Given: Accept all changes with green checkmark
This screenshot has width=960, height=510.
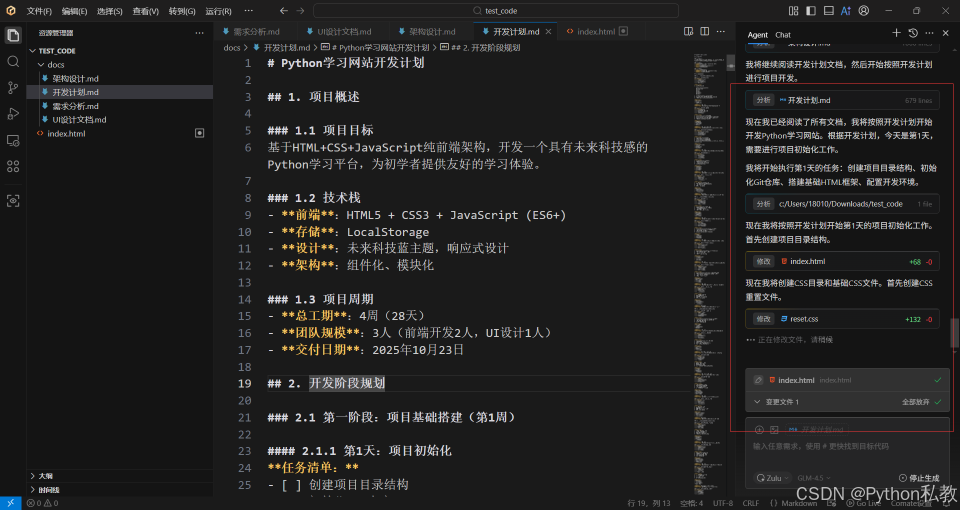Looking at the screenshot, I should tap(939, 402).
